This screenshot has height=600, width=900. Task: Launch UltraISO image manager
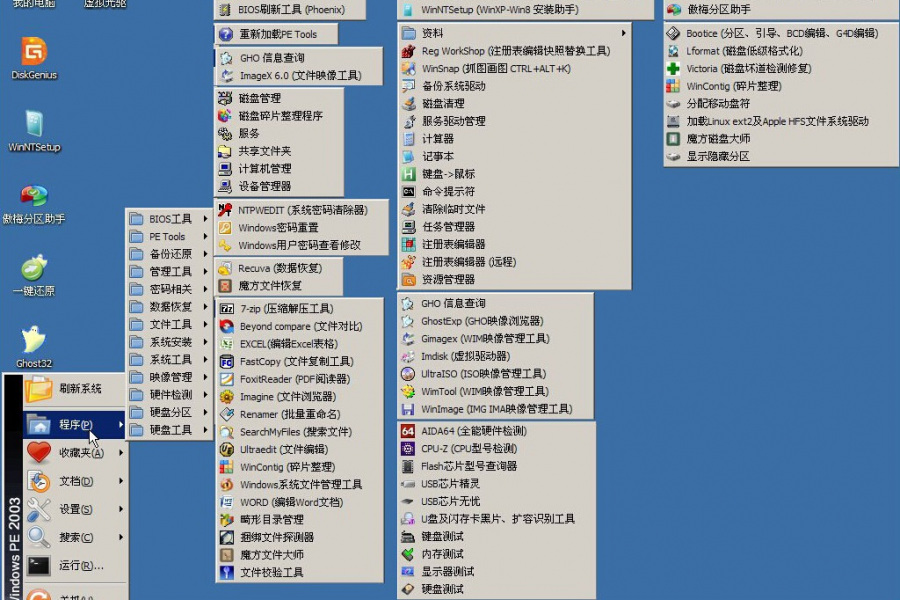click(495, 374)
